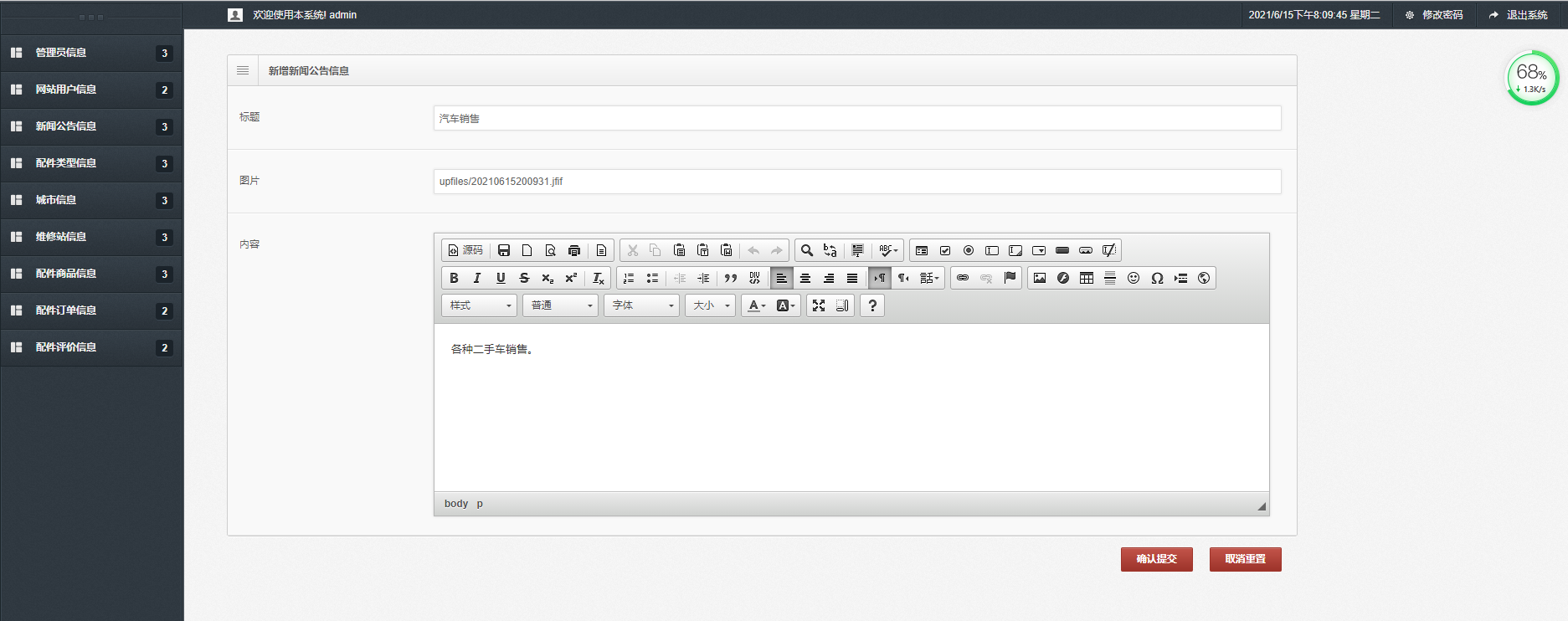
Task: Open the replace text tool
Action: pyautogui.click(x=830, y=250)
